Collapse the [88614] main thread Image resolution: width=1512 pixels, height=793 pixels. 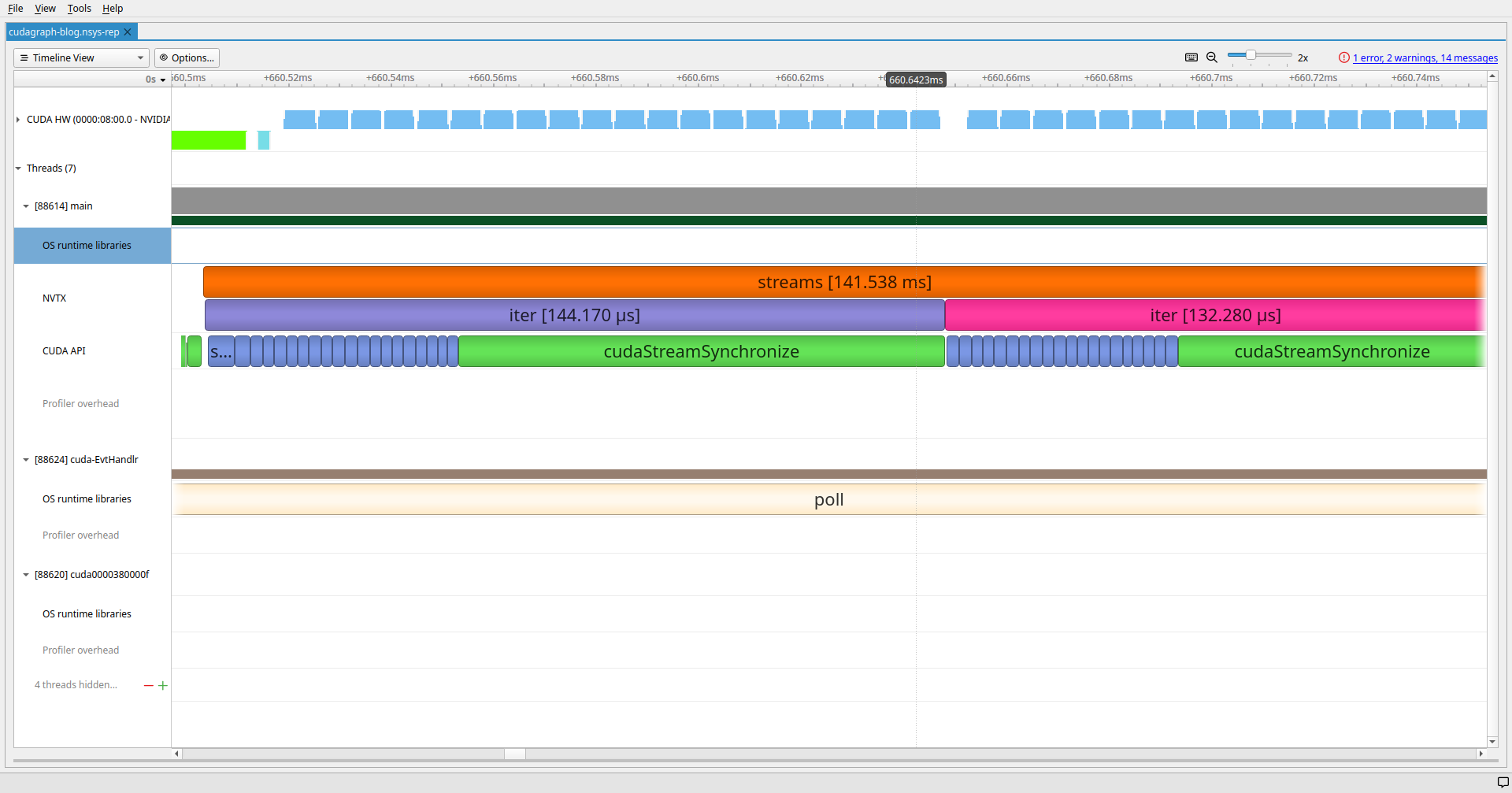coord(26,206)
